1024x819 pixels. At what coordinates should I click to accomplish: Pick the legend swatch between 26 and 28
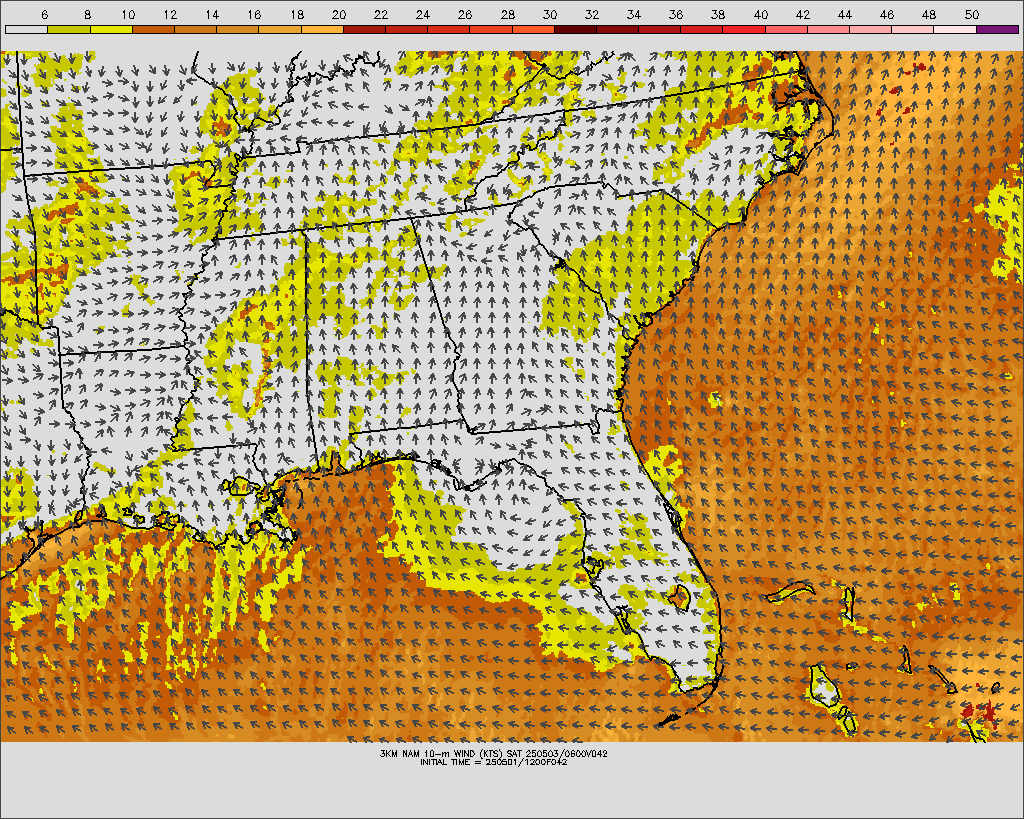[491, 29]
